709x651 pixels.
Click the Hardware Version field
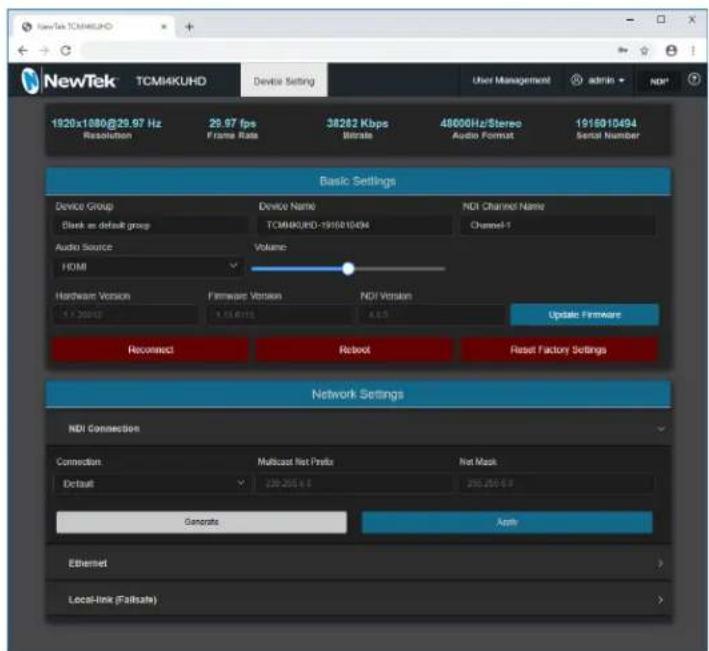coord(126,315)
